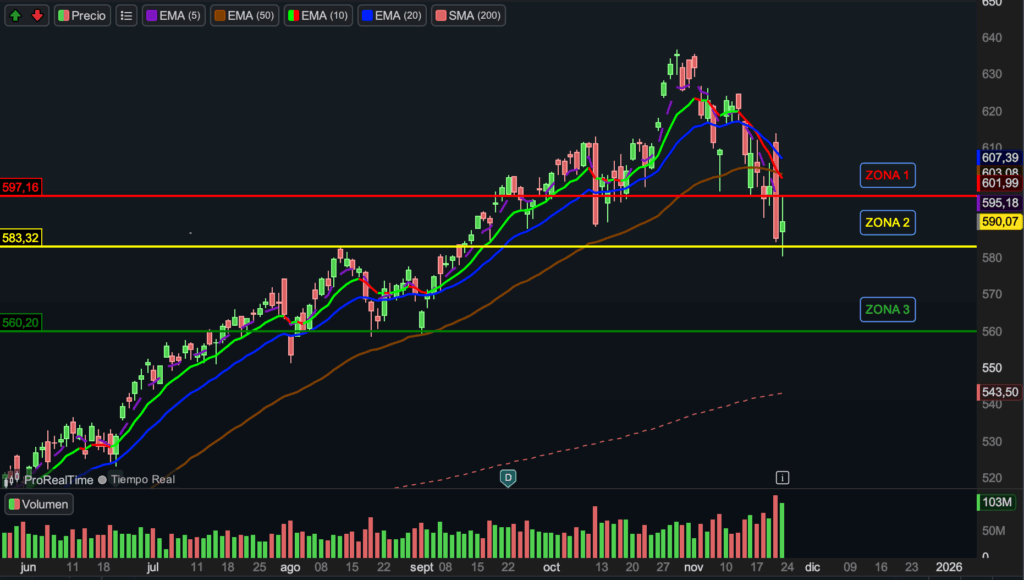The width and height of the screenshot is (1024, 580).
Task: Click the Precio candlestick color icon
Action: pyautogui.click(x=64, y=15)
